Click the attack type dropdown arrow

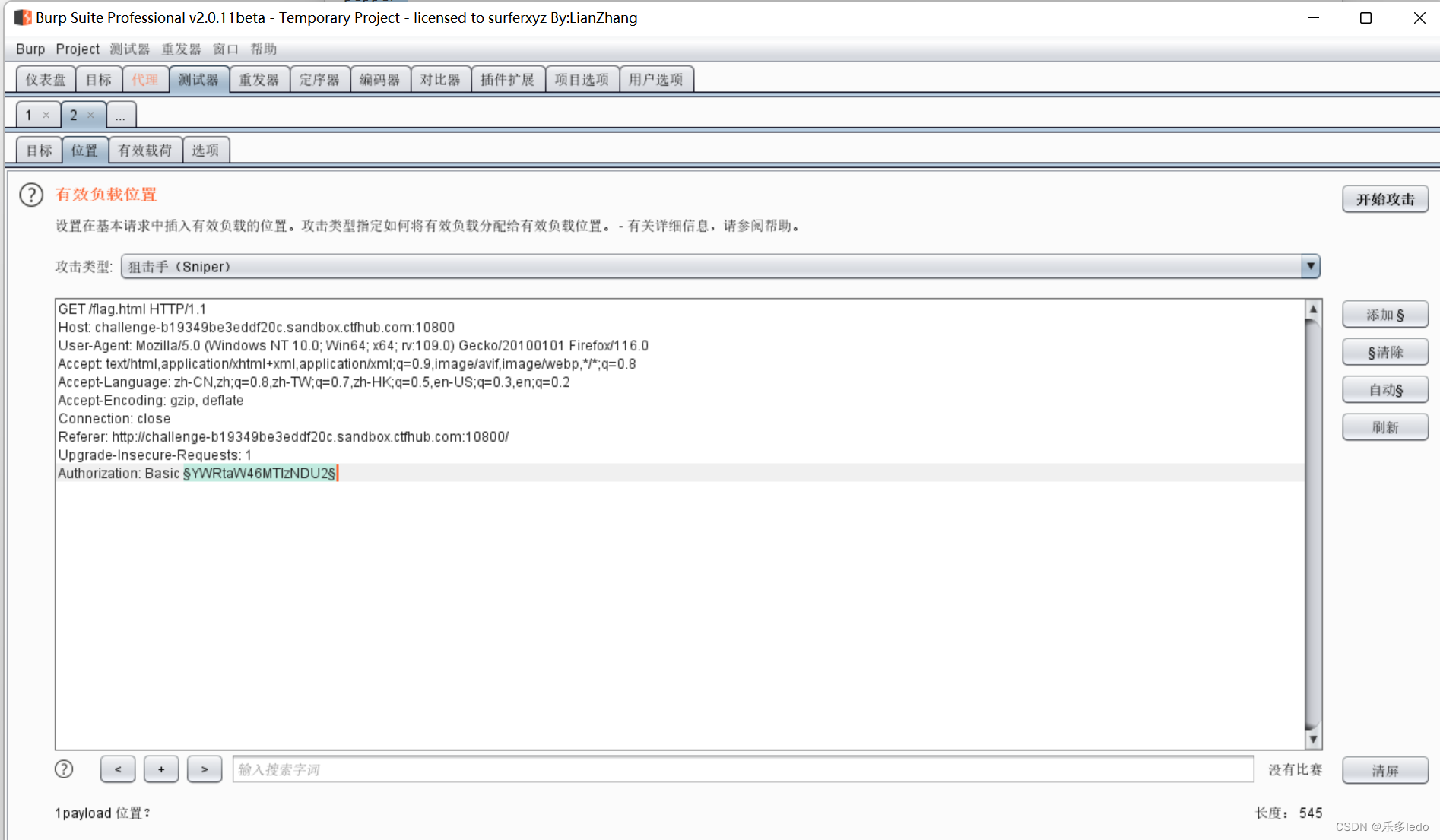1310,267
